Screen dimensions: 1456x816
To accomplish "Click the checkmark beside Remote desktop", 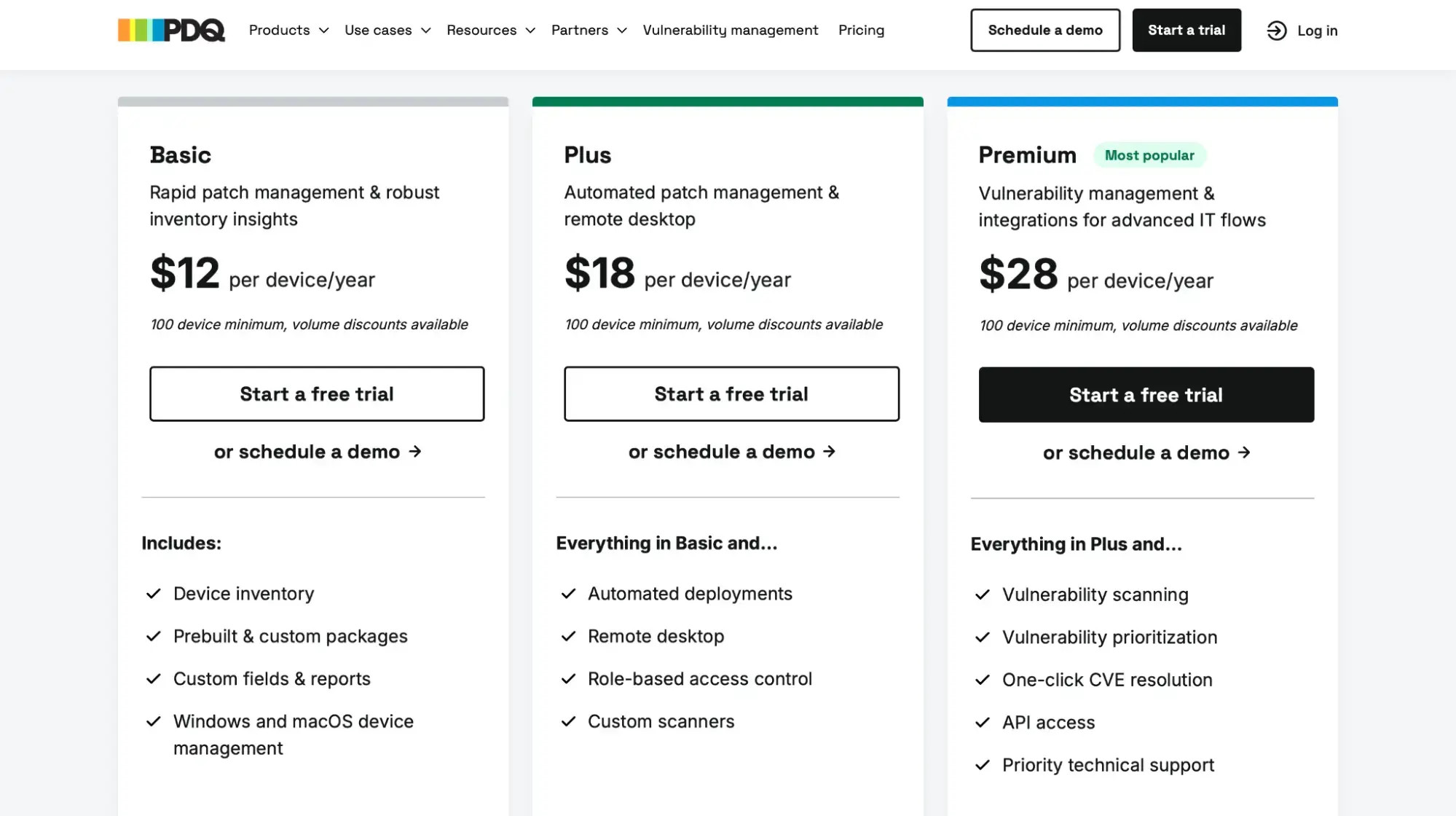I will point(568,636).
